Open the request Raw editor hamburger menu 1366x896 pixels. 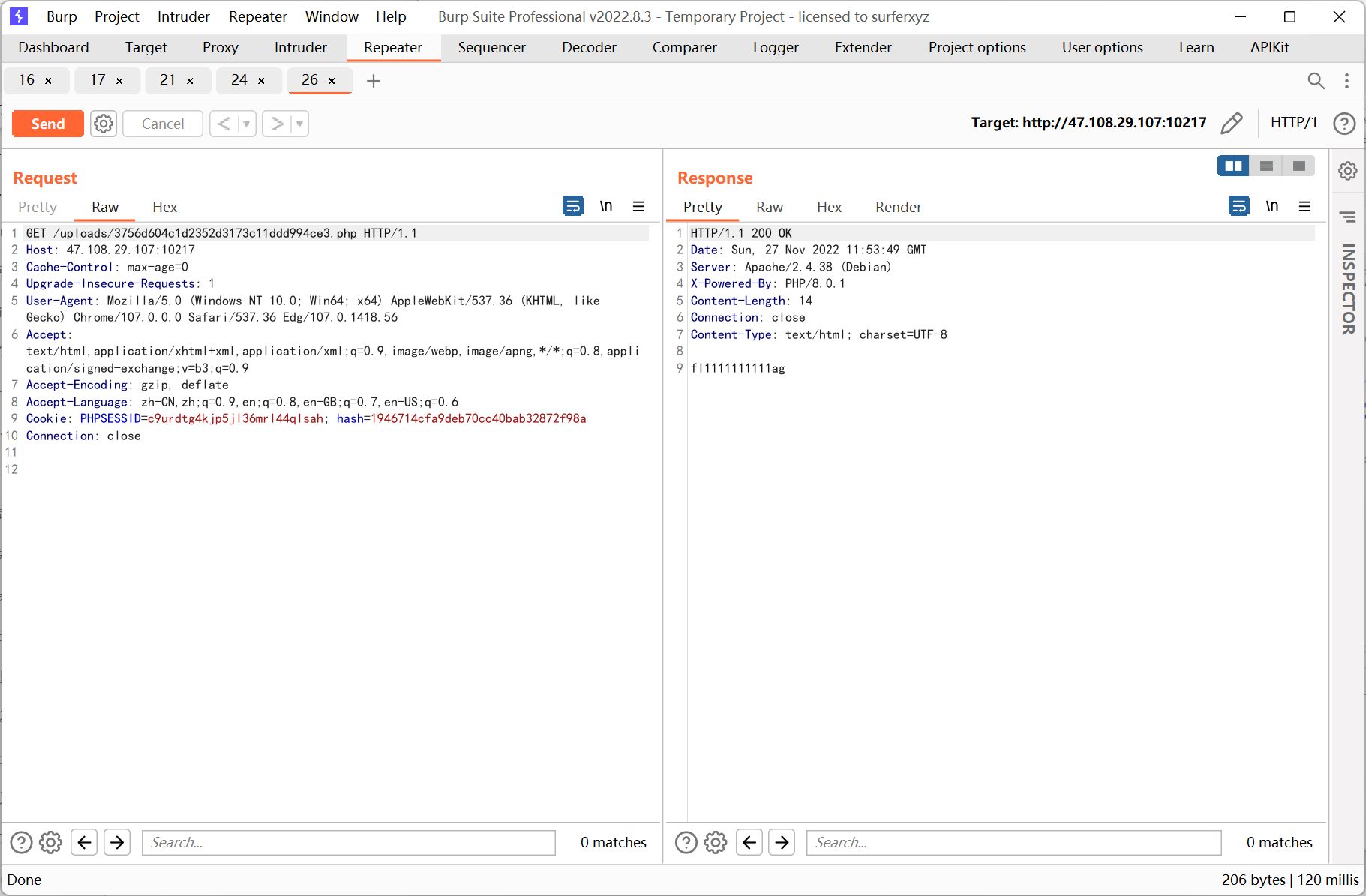click(638, 206)
